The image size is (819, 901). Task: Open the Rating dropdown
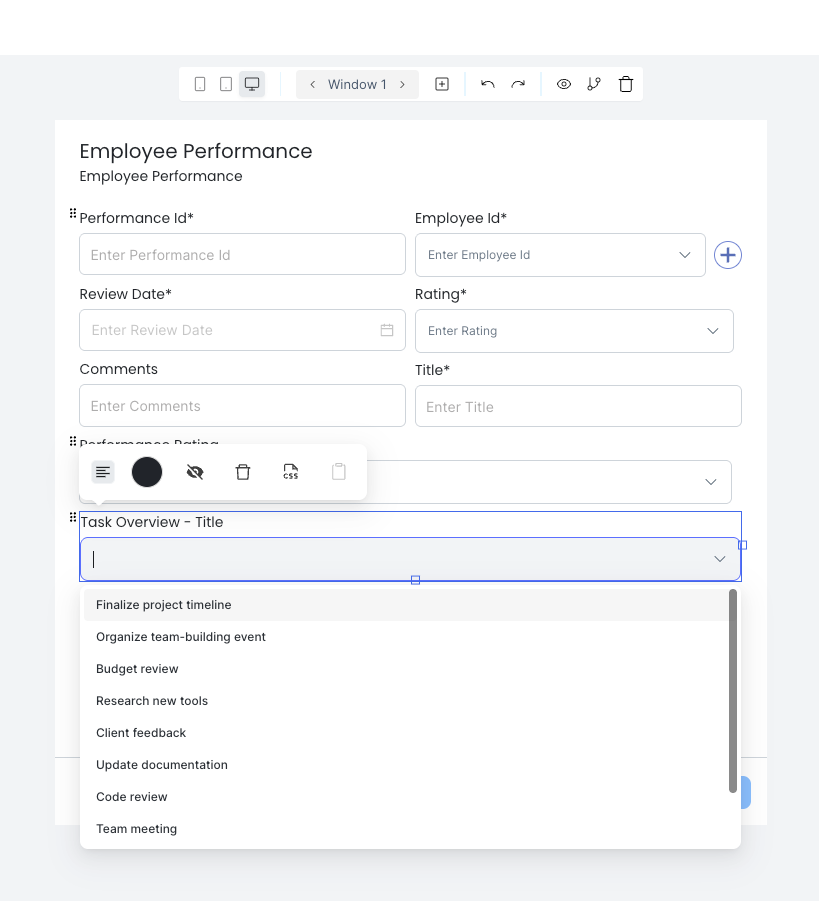(713, 331)
